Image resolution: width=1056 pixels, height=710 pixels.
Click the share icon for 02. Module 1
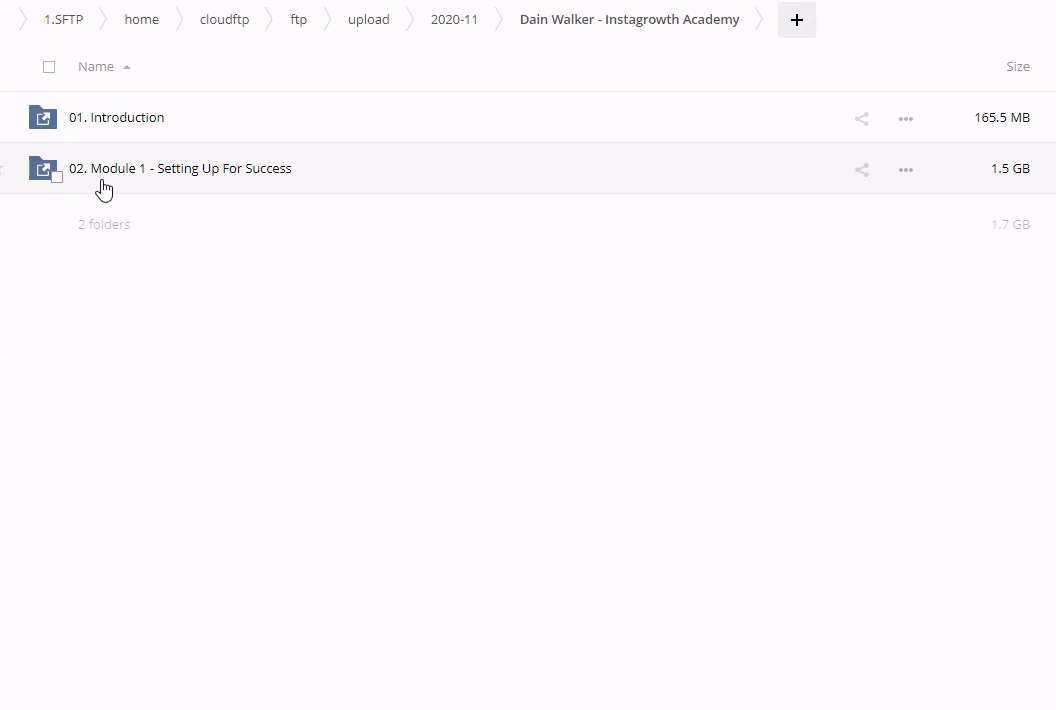pyautogui.click(x=861, y=169)
